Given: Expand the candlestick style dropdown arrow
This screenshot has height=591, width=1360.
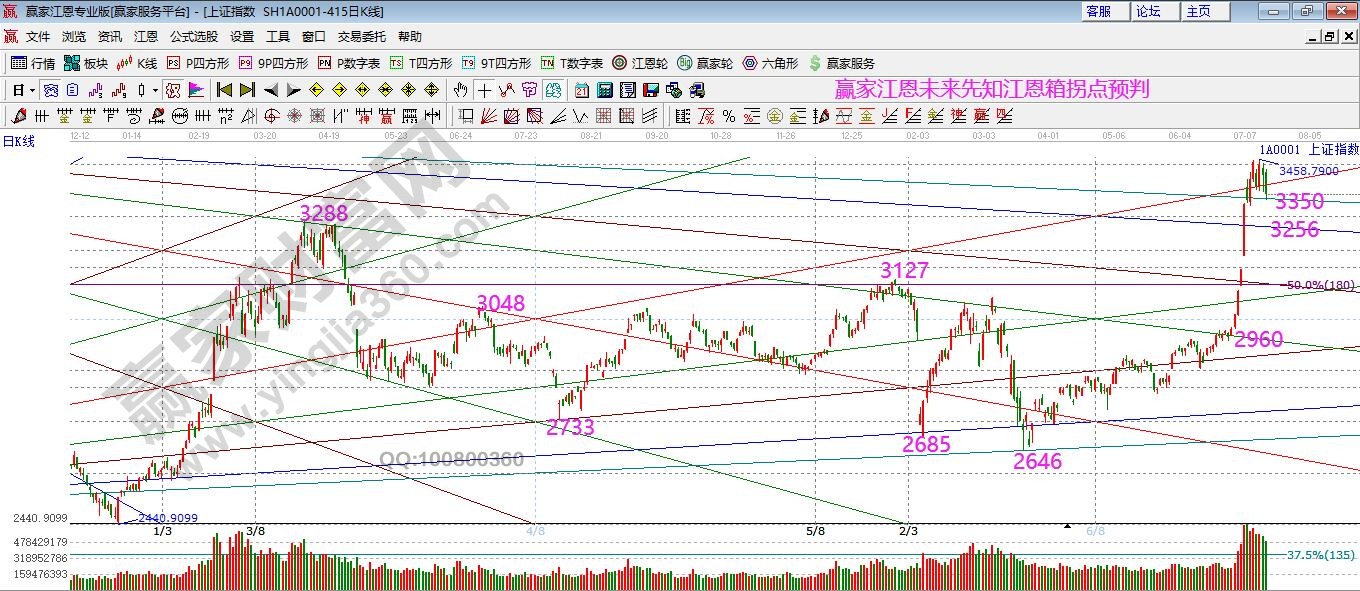Looking at the screenshot, I should (155, 90).
